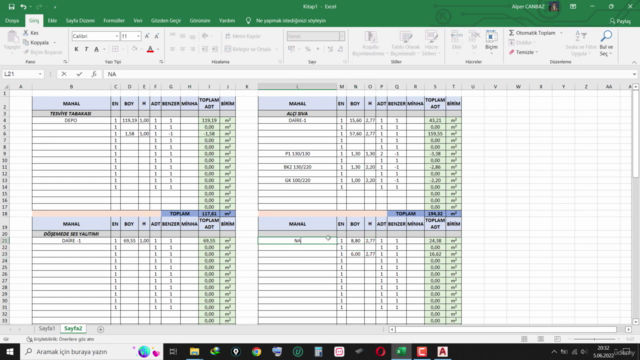
Task: Open Pano clipboard dialog launcher
Action: tap(65, 62)
